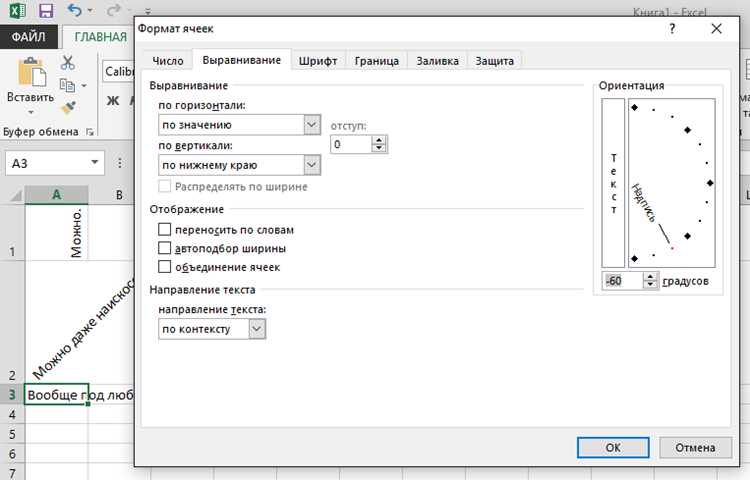750x480 pixels.
Task: Expand по вертикали alignment dropdown
Action: click(x=239, y=165)
